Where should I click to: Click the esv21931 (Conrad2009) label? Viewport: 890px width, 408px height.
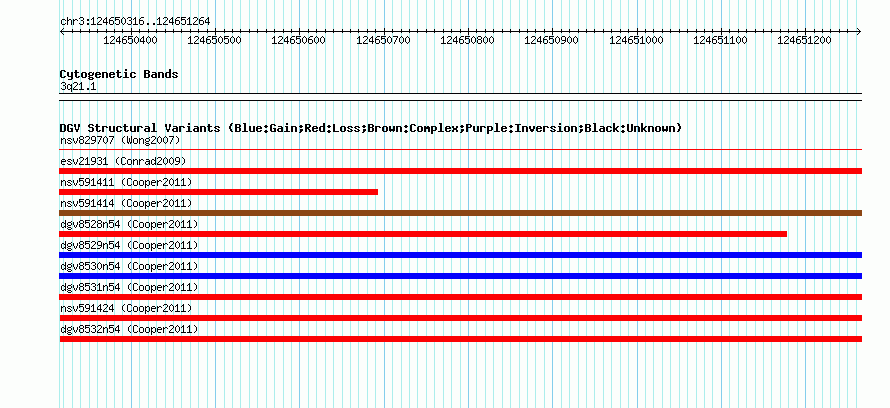[123, 161]
